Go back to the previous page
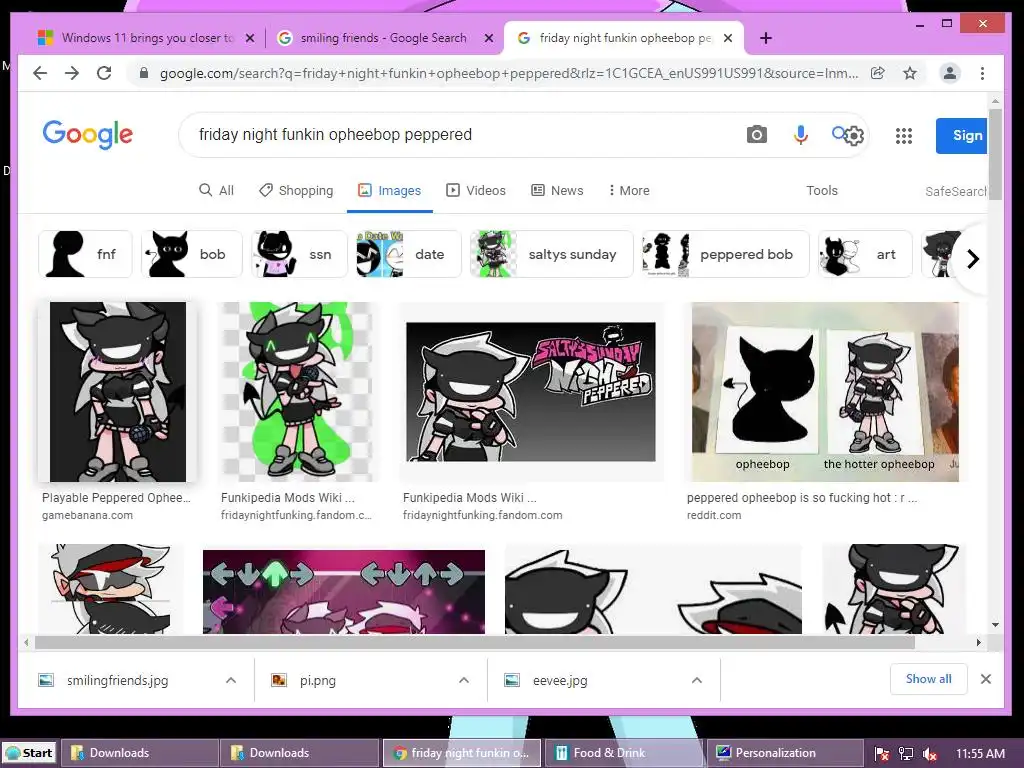The width and height of the screenshot is (1024, 768). (40, 73)
